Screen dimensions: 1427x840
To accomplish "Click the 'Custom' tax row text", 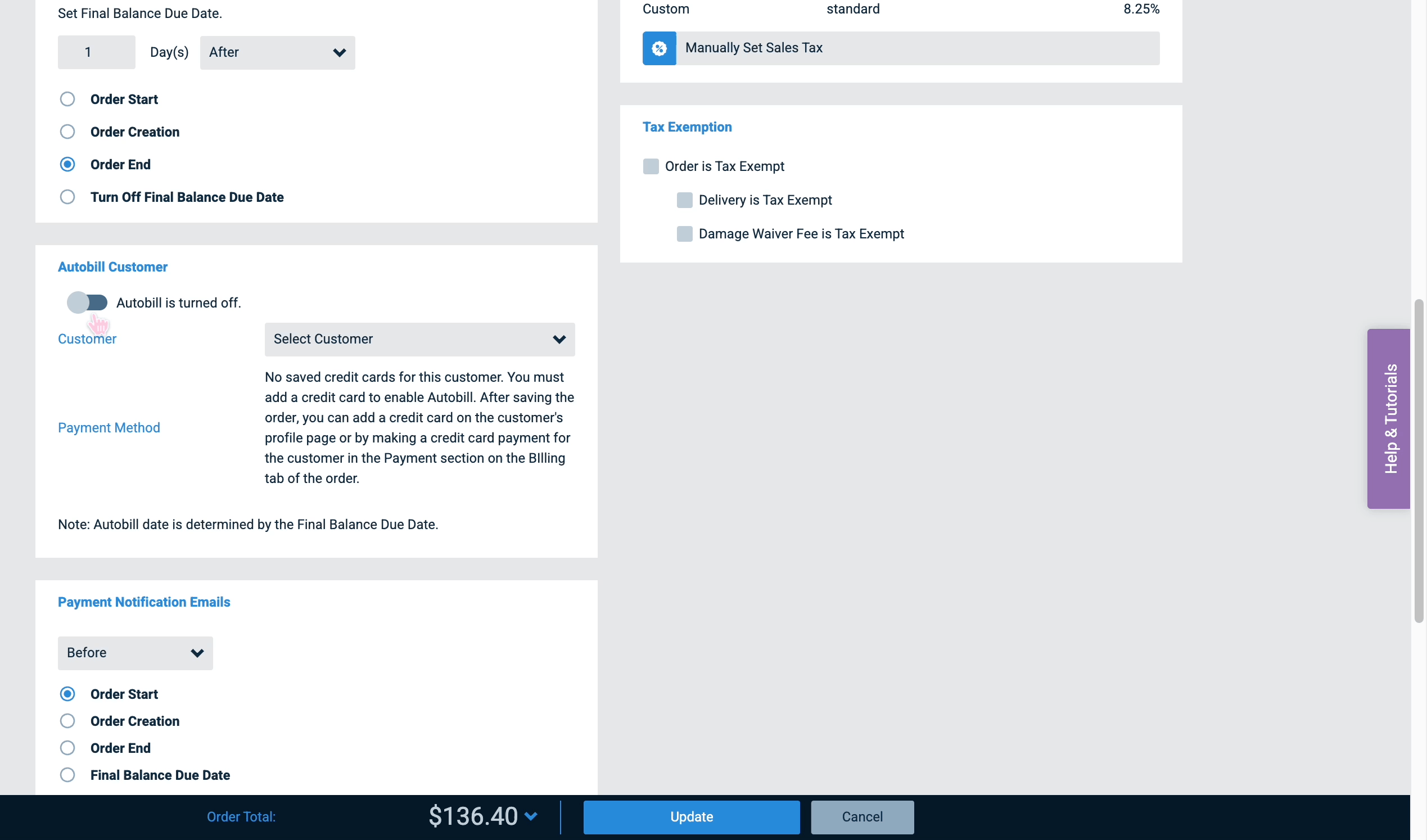I will coord(666,9).
